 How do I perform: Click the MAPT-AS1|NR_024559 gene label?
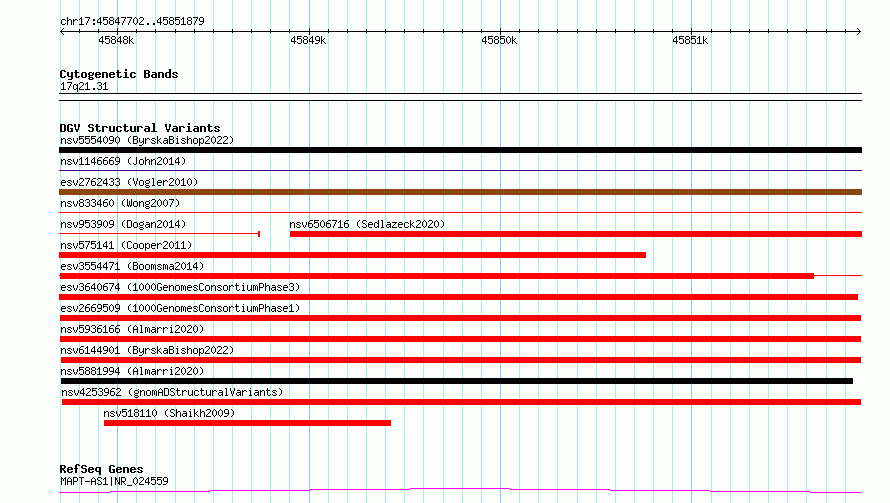[114, 481]
